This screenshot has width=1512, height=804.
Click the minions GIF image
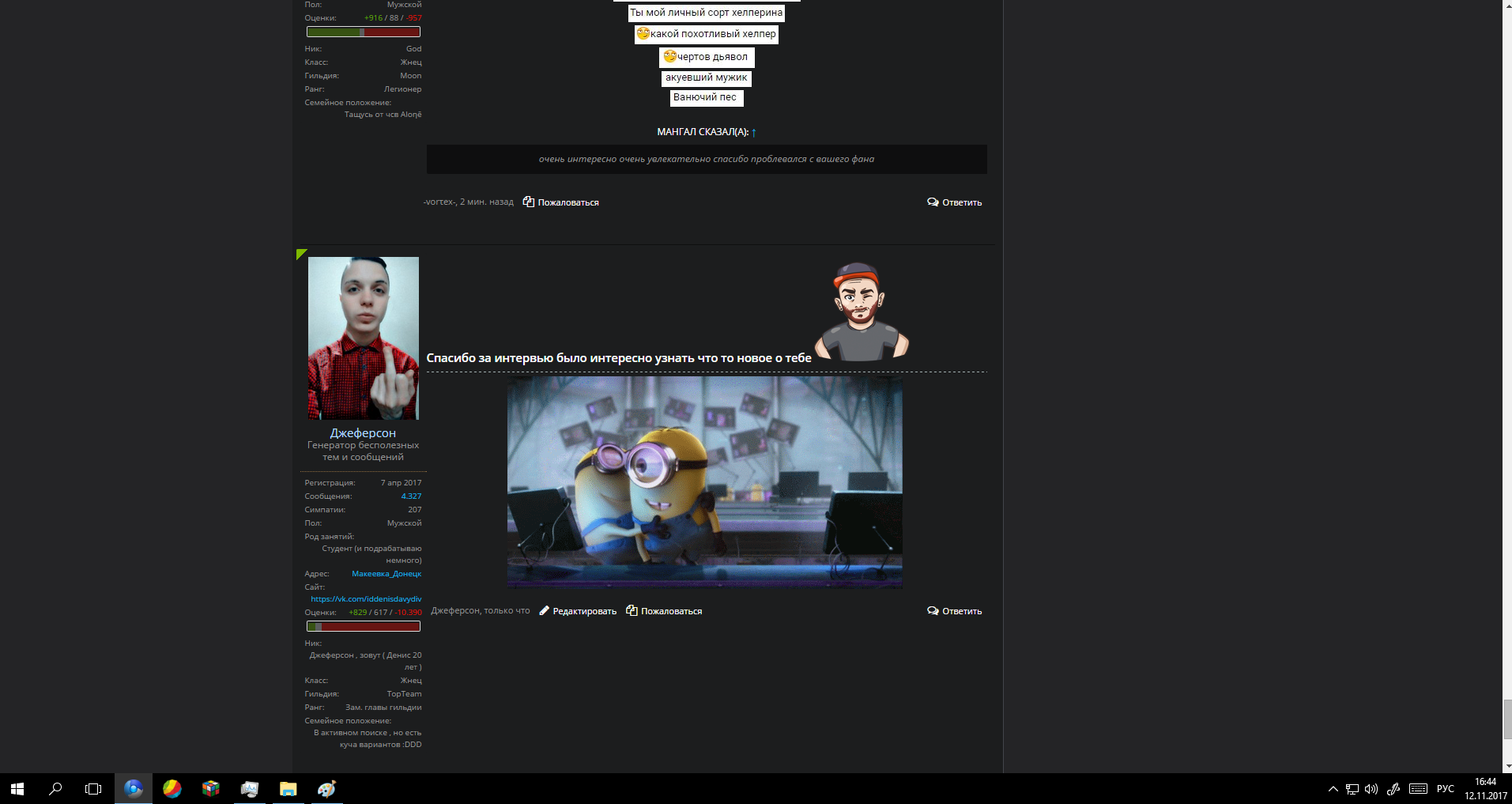click(704, 482)
